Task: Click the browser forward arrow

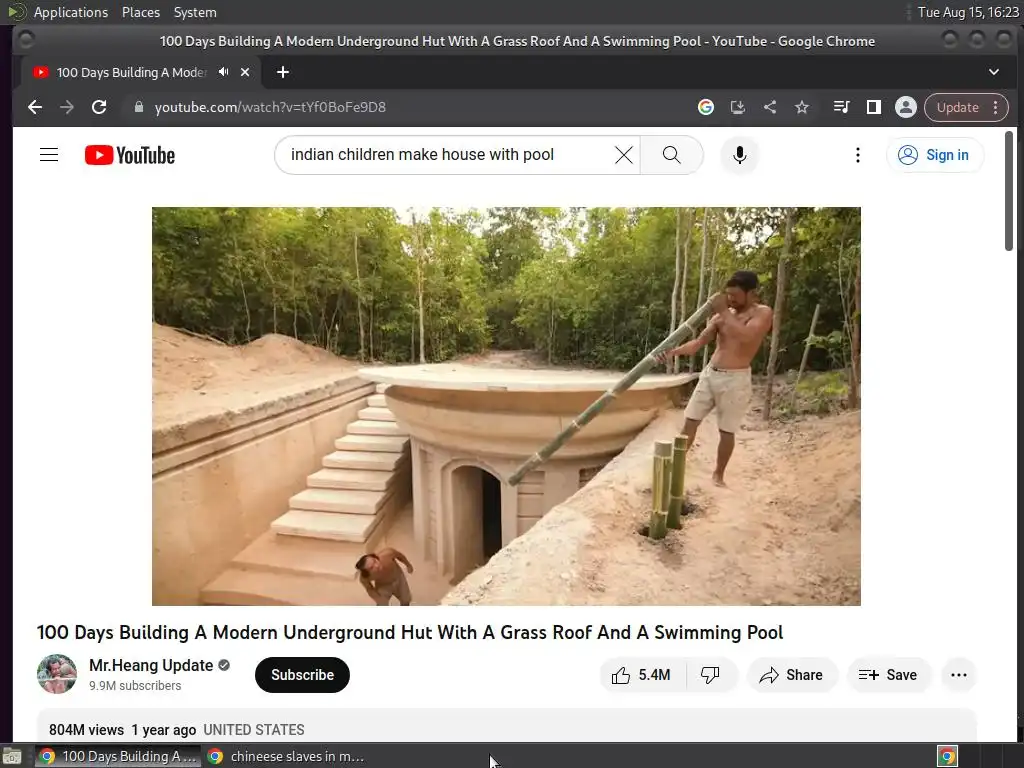Action: (67, 107)
